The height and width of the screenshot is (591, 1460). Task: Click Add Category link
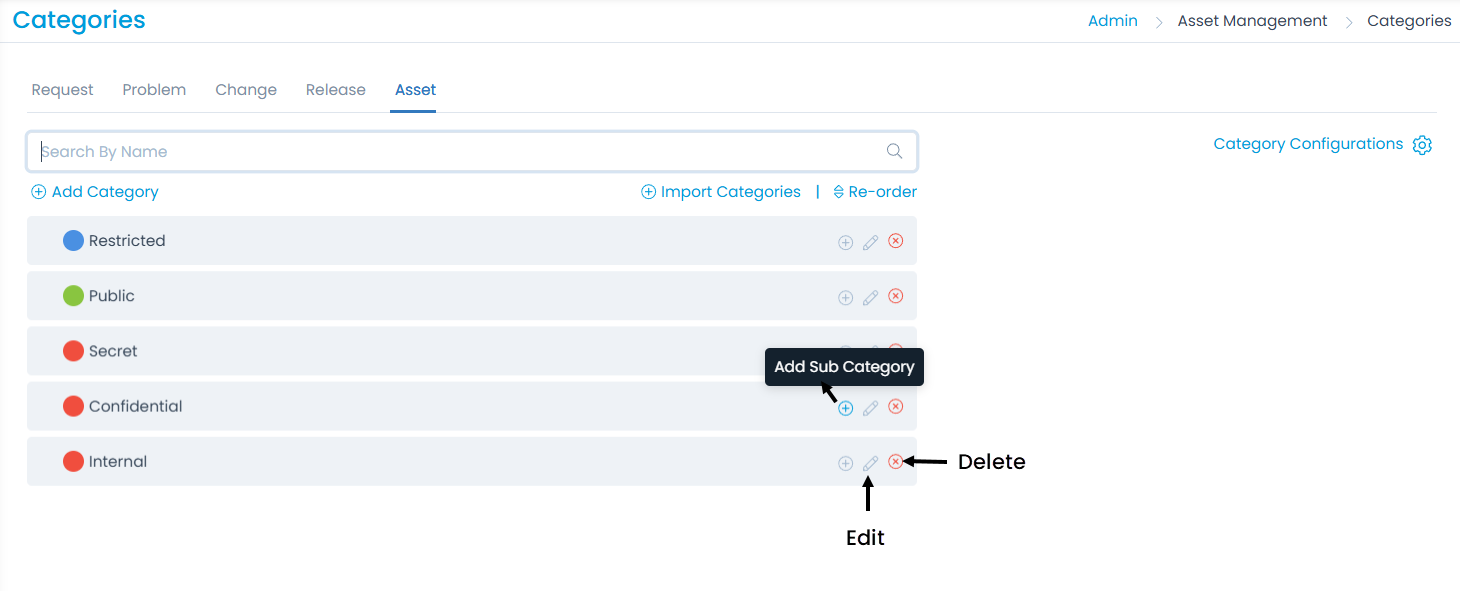pyautogui.click(x=95, y=192)
